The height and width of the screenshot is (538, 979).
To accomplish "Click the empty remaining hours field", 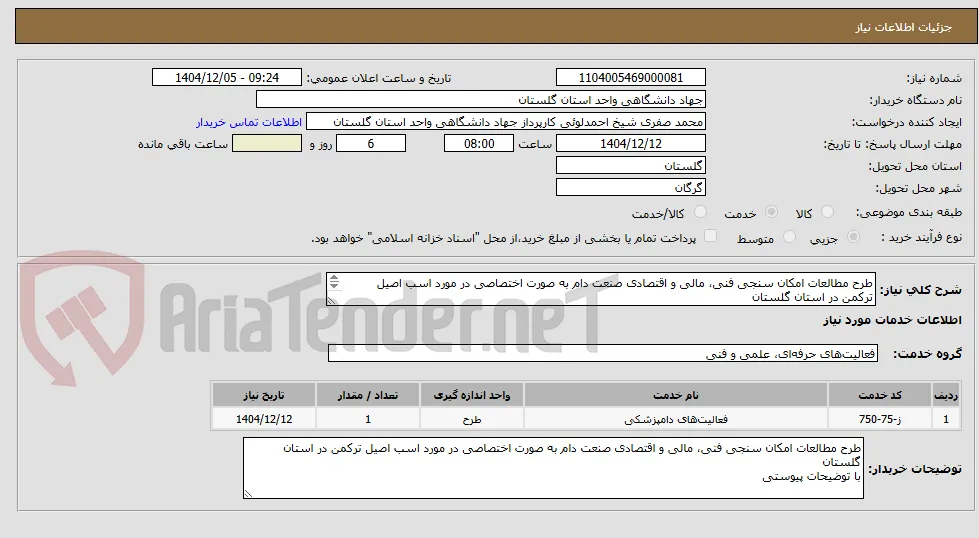I will (x=267, y=144).
